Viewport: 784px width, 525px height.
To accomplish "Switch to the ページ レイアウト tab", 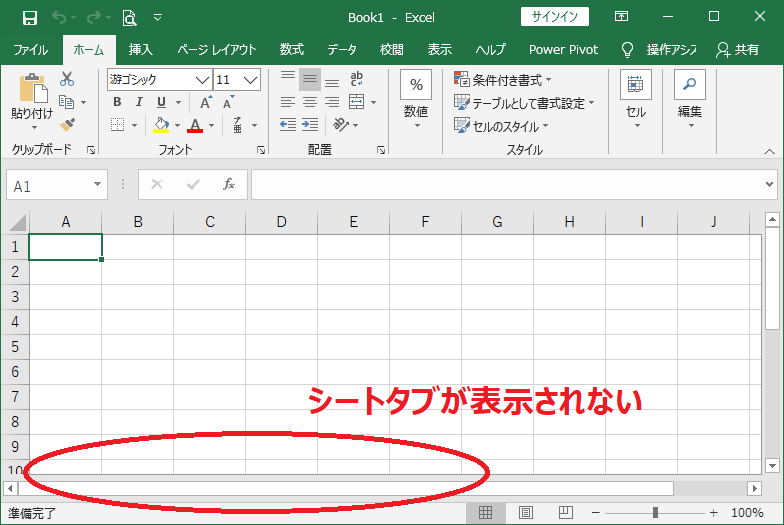I will tap(216, 50).
